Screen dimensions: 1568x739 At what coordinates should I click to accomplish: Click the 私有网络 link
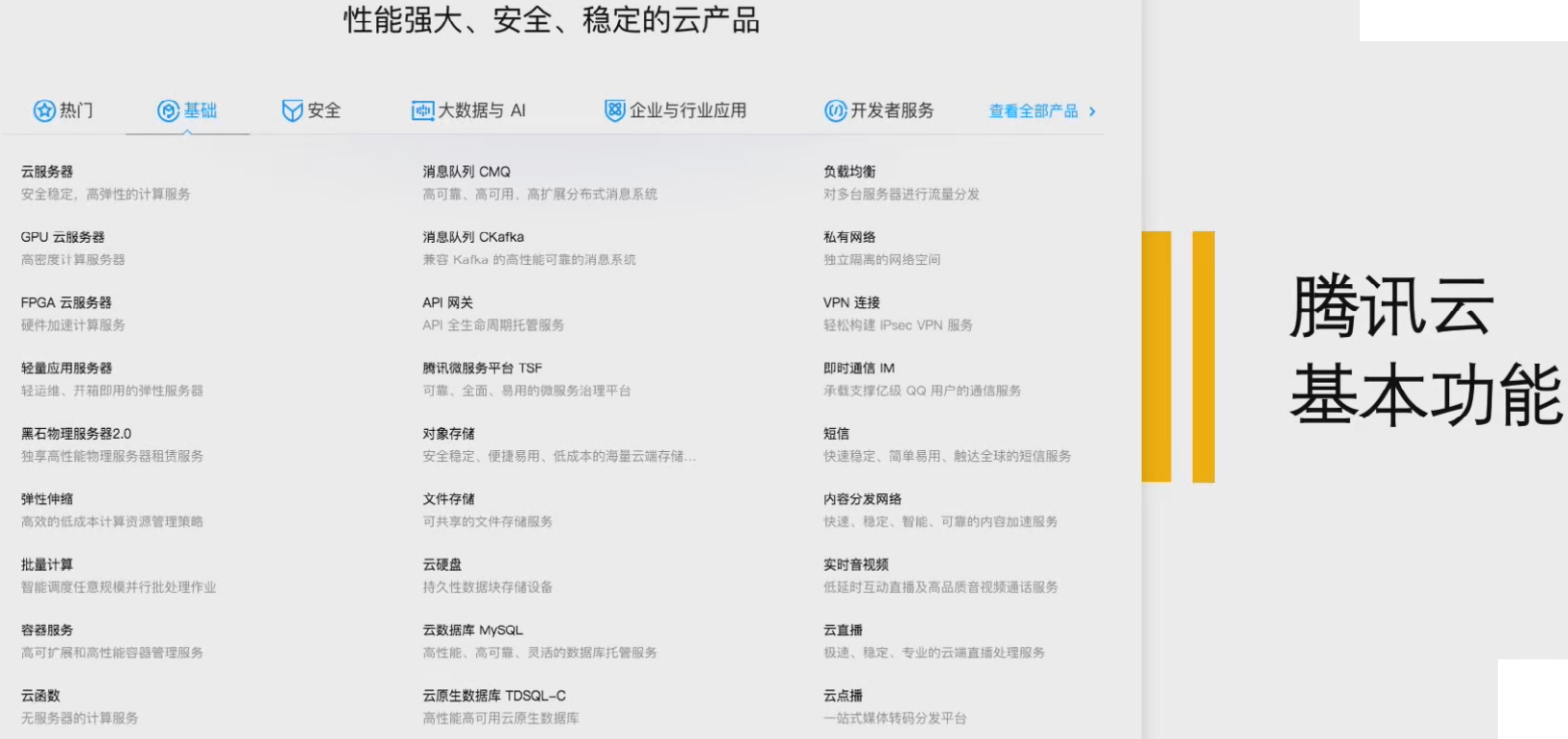pyautogui.click(x=849, y=237)
